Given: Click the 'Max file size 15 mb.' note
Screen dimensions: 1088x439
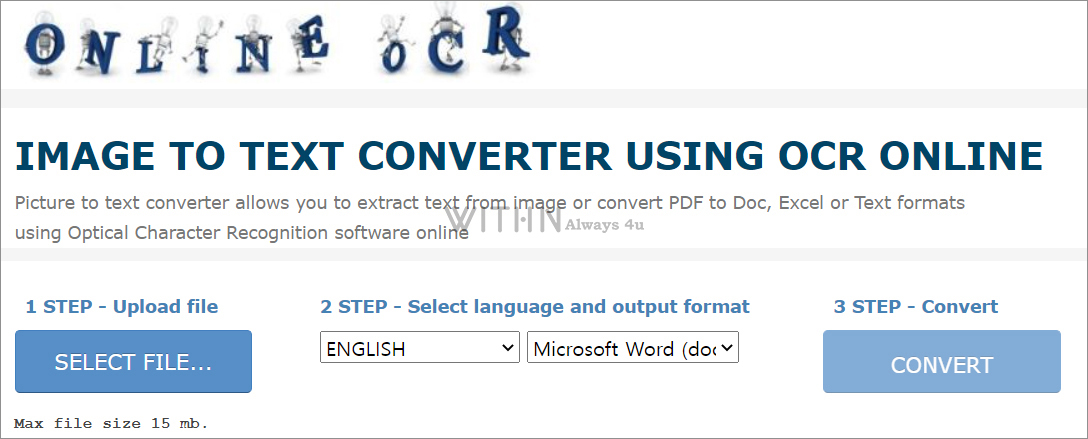Looking at the screenshot, I should [111, 423].
